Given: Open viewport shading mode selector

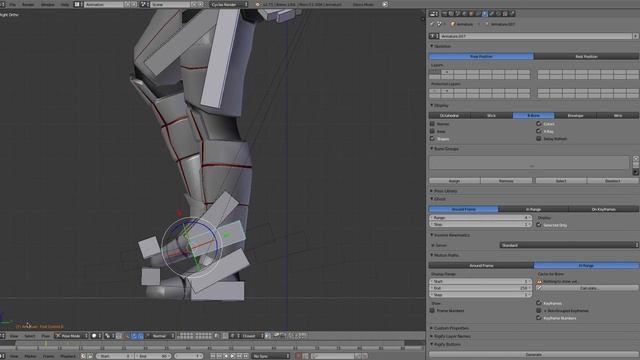Looking at the screenshot, I should (96, 336).
